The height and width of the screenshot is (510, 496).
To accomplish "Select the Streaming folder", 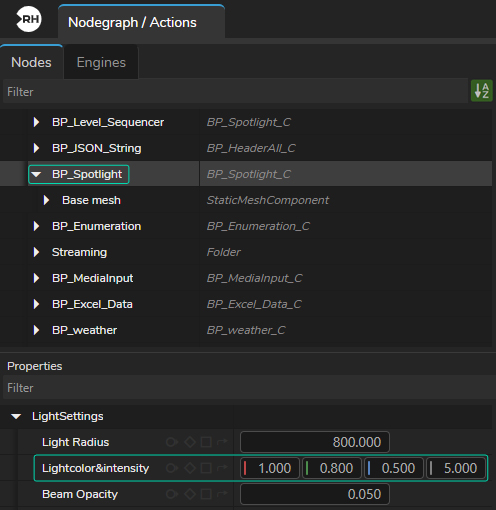I will pos(79,252).
